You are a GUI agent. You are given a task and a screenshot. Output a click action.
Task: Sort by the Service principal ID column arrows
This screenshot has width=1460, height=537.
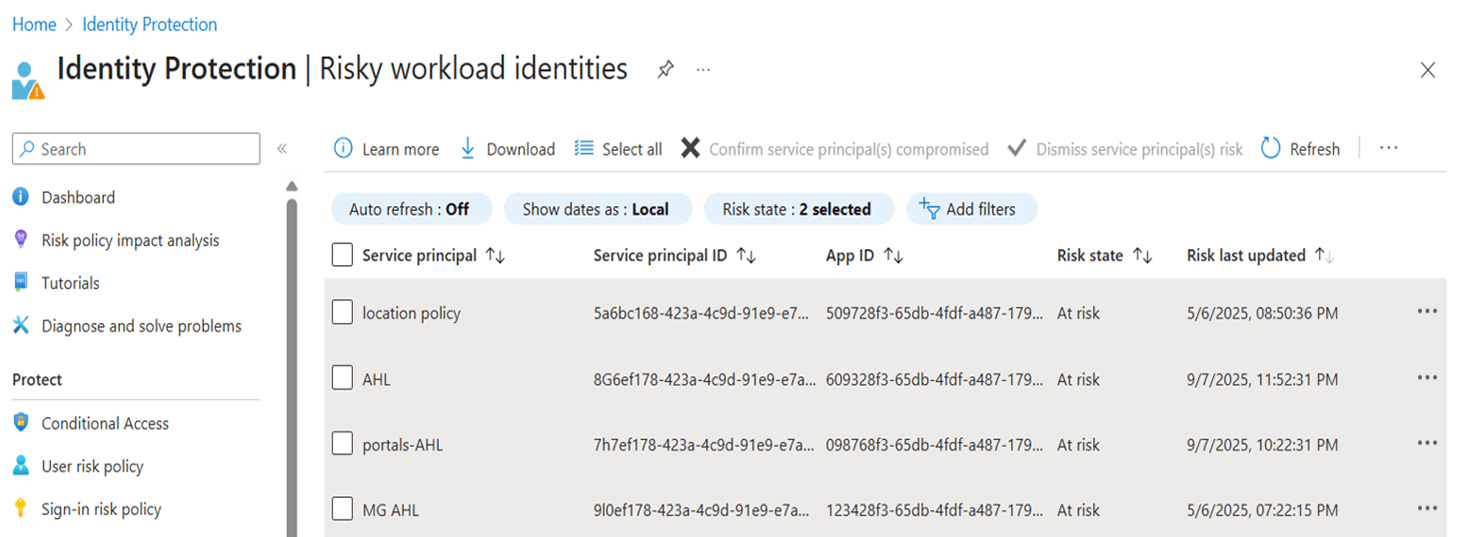tap(746, 256)
